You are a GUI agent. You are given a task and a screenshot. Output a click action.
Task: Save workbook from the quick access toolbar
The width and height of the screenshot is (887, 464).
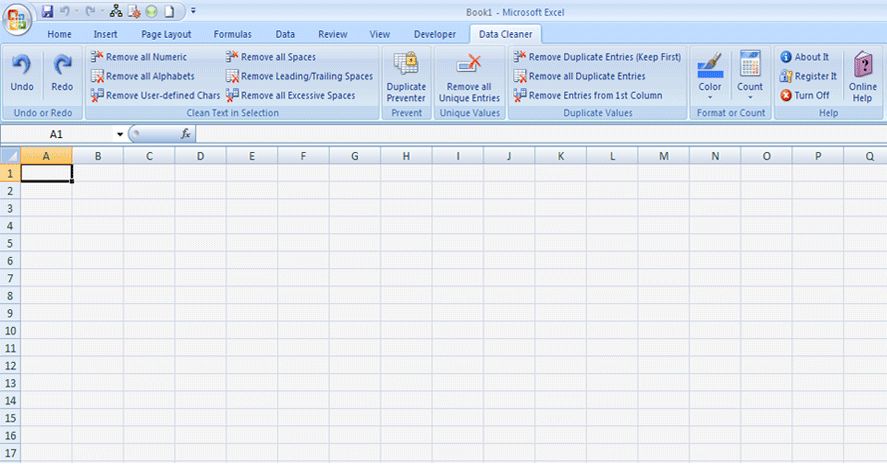(48, 11)
